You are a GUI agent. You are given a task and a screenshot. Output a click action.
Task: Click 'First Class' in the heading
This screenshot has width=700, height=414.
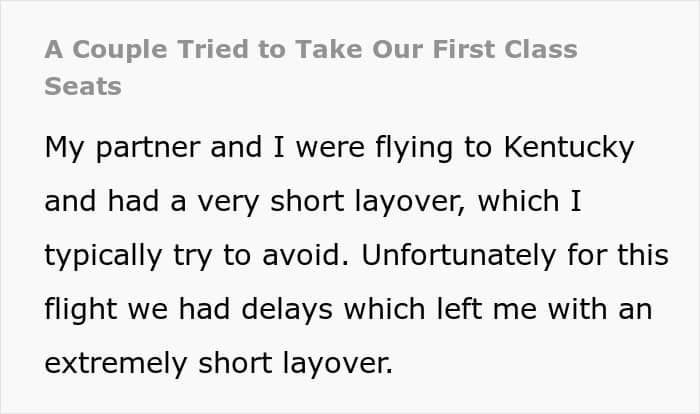(x=505, y=49)
